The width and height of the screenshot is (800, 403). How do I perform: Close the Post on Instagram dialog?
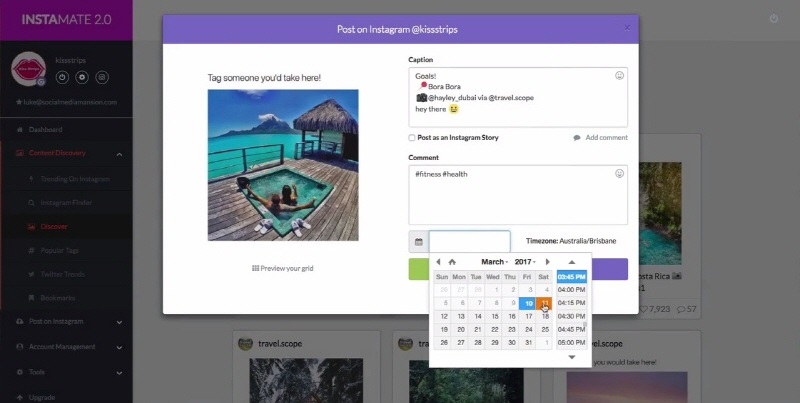[x=627, y=28]
